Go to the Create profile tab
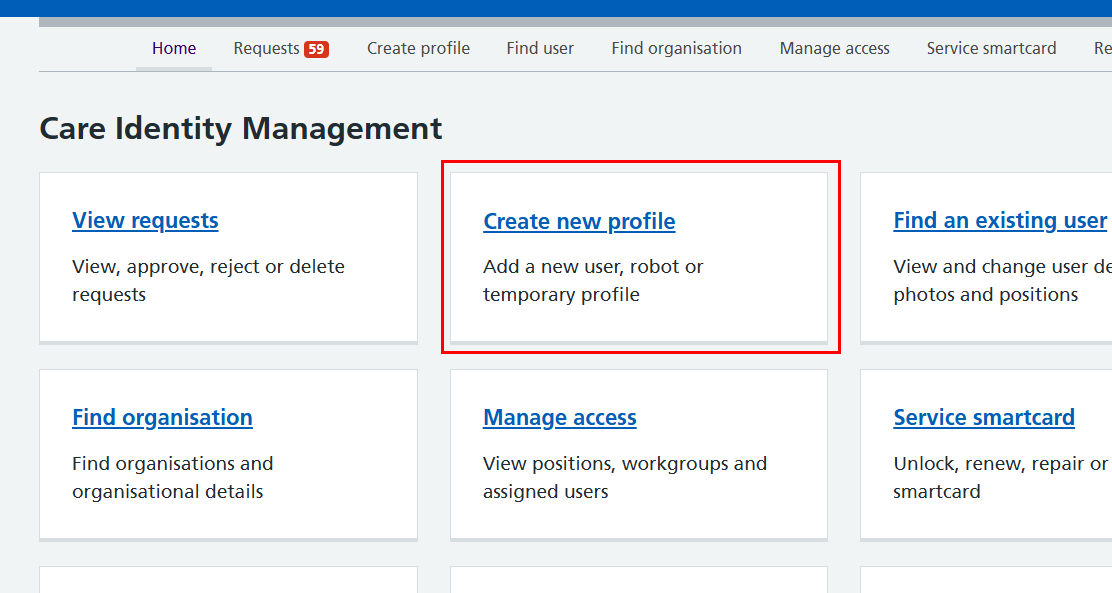This screenshot has width=1112, height=593. tap(418, 48)
